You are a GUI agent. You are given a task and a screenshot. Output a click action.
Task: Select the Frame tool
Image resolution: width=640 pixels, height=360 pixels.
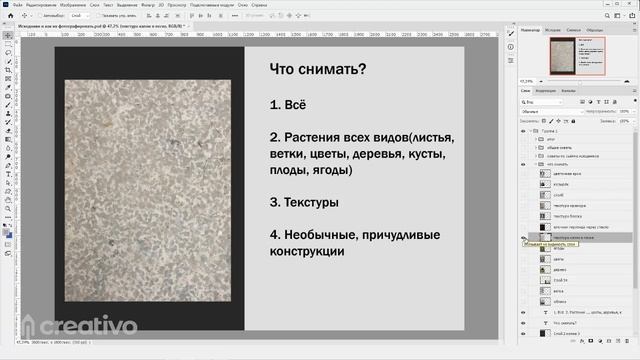tap(8, 79)
